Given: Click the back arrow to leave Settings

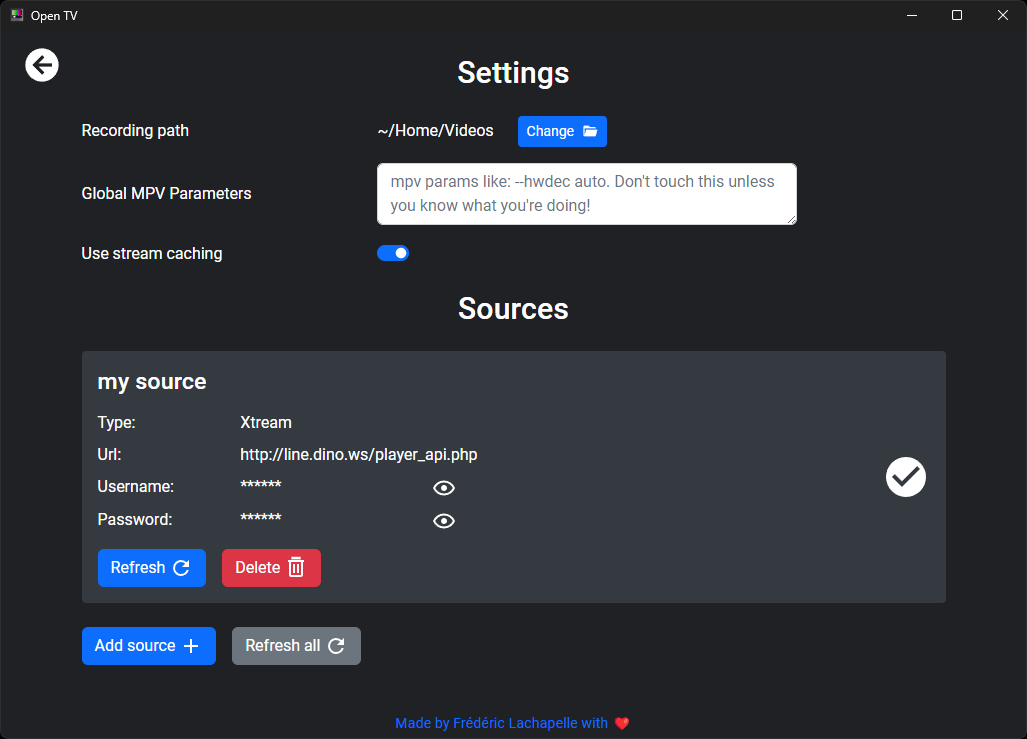Looking at the screenshot, I should pyautogui.click(x=41, y=64).
